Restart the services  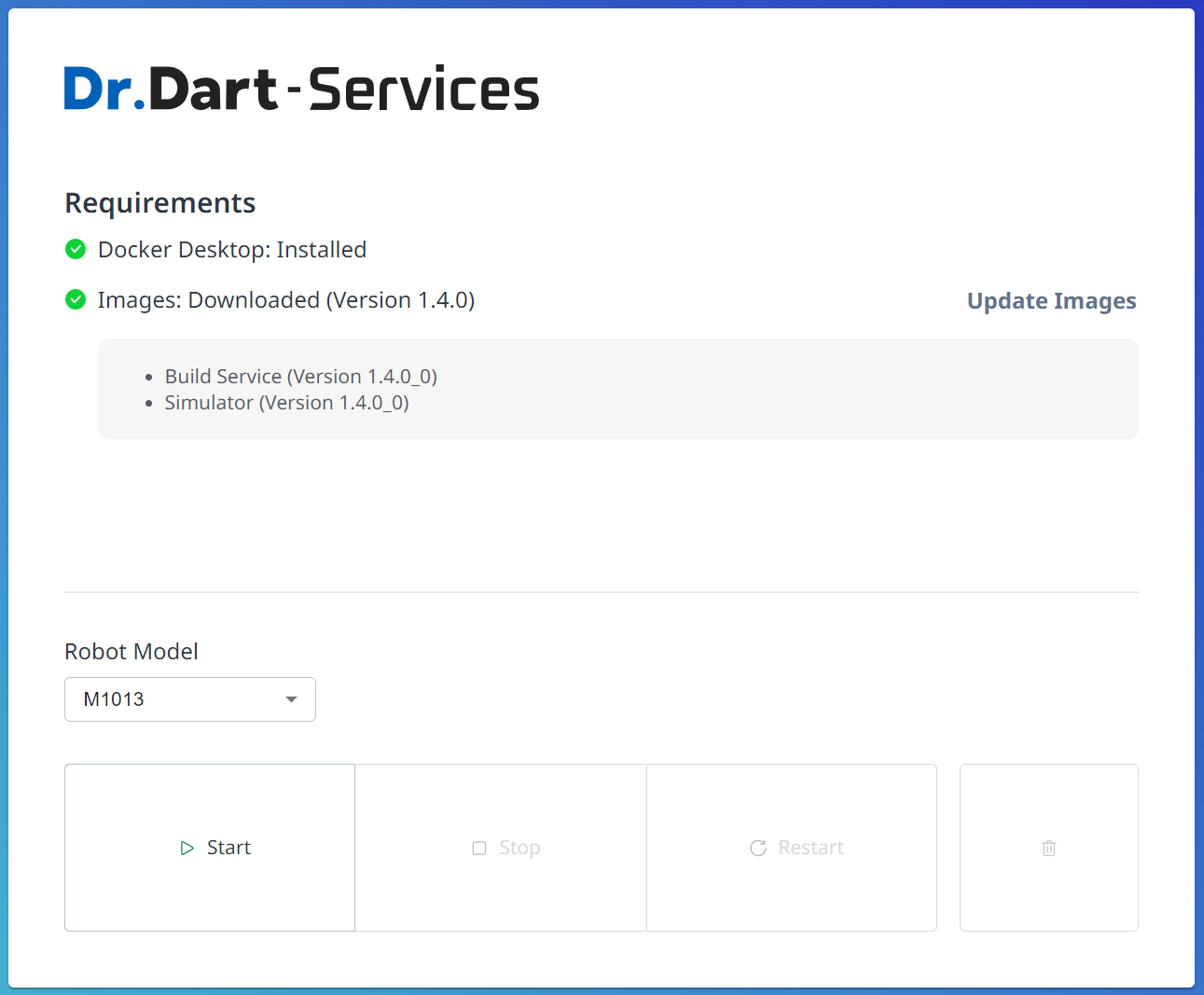tap(792, 848)
